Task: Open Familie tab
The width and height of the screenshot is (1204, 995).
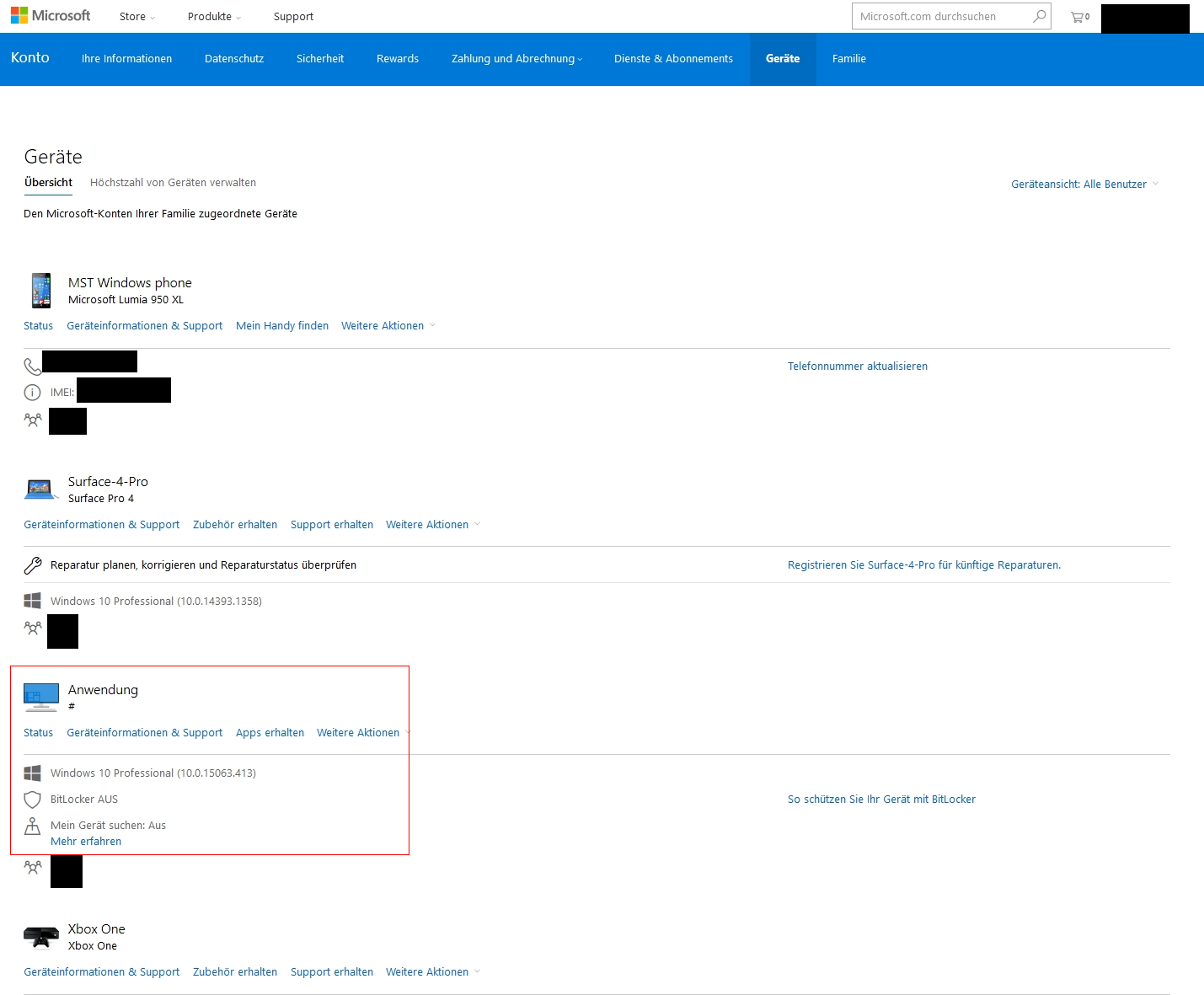Action: tap(849, 59)
